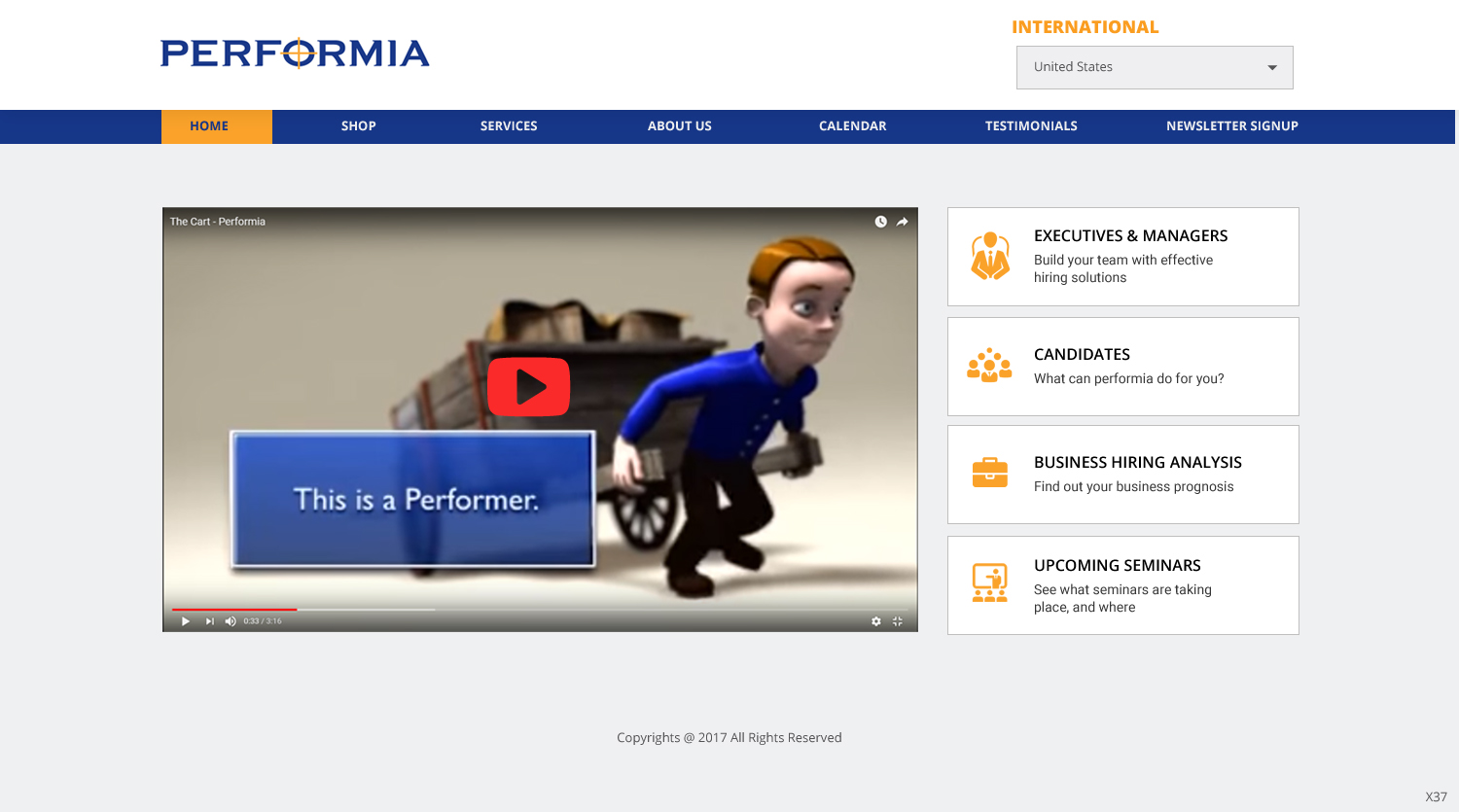
Task: Click the Performia logo
Action: tap(295, 53)
